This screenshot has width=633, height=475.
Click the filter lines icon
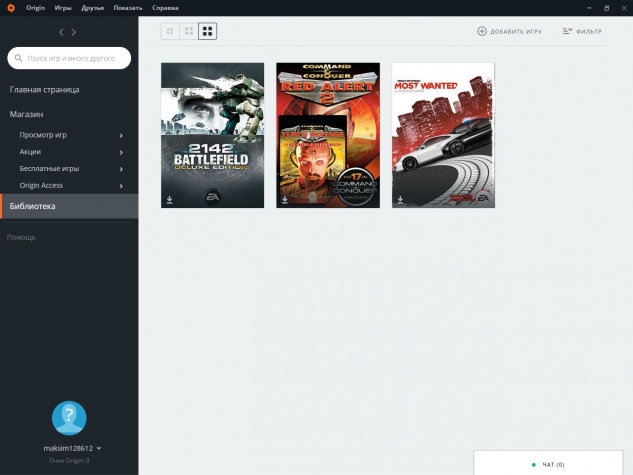click(x=568, y=31)
